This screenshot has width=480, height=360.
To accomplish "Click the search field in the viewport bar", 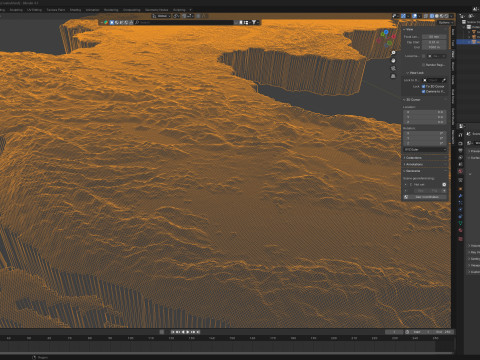I will pos(185,22).
